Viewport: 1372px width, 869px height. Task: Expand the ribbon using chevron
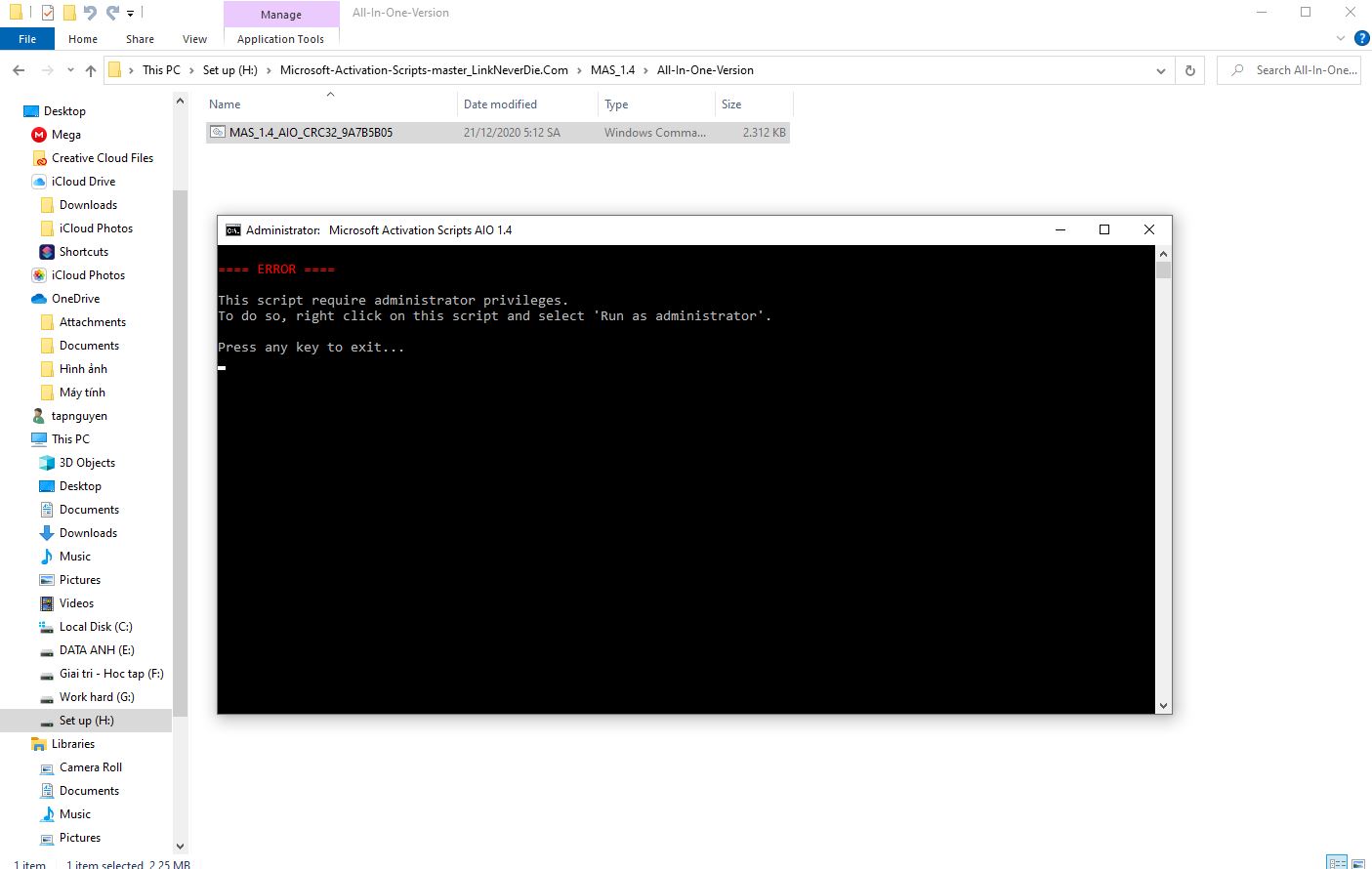(1341, 39)
